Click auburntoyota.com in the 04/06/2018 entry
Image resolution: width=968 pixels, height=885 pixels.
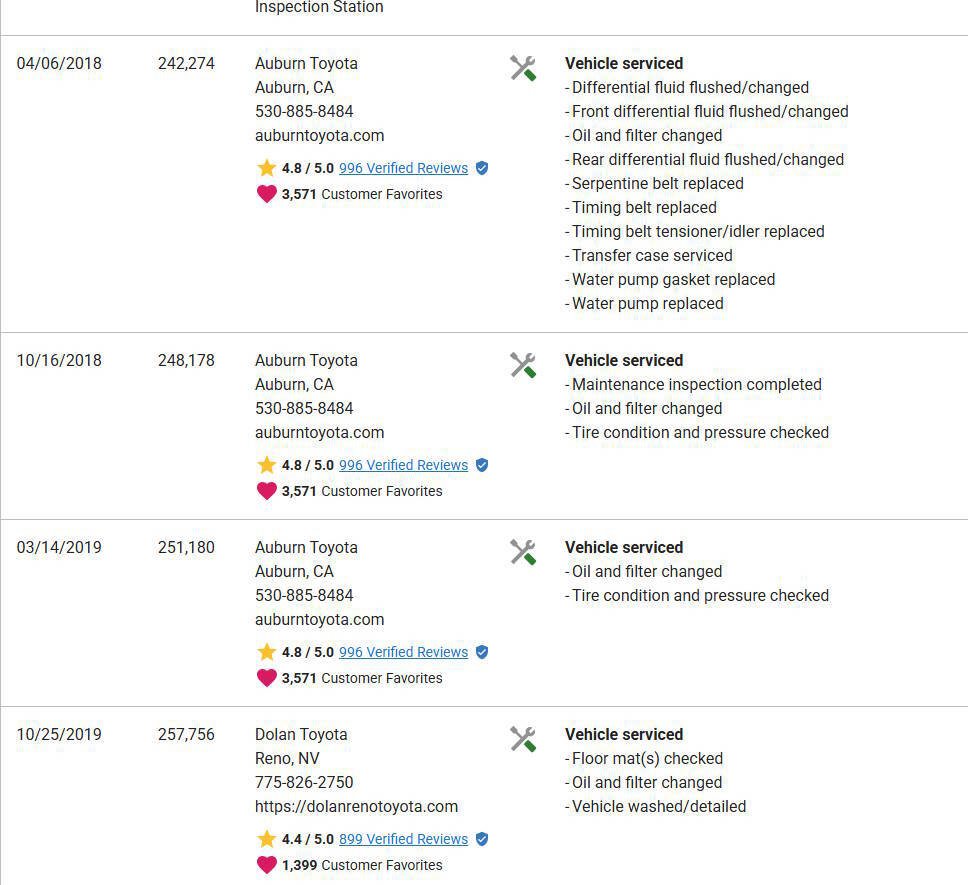(319, 135)
